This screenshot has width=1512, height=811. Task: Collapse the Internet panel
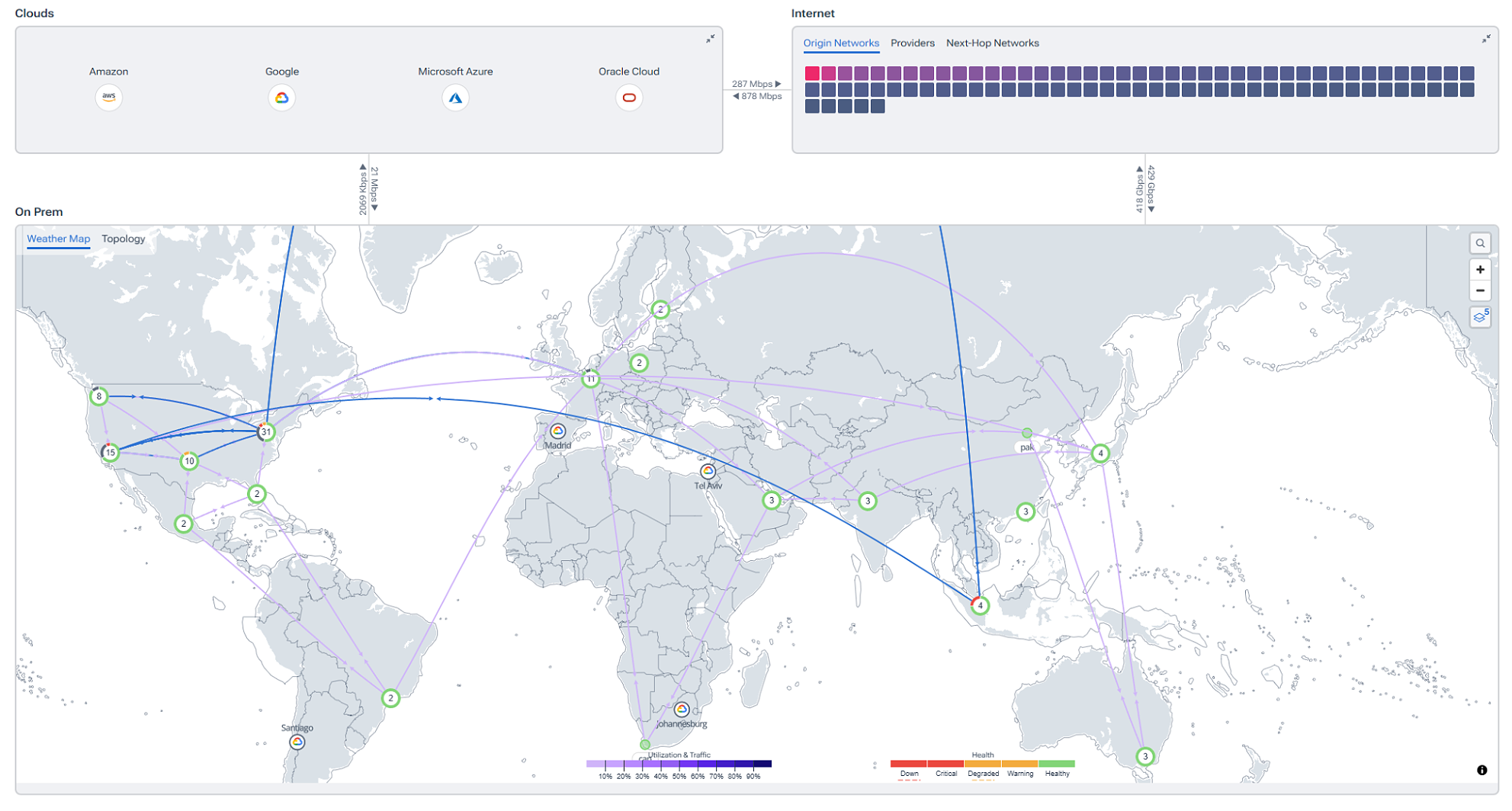[1486, 38]
